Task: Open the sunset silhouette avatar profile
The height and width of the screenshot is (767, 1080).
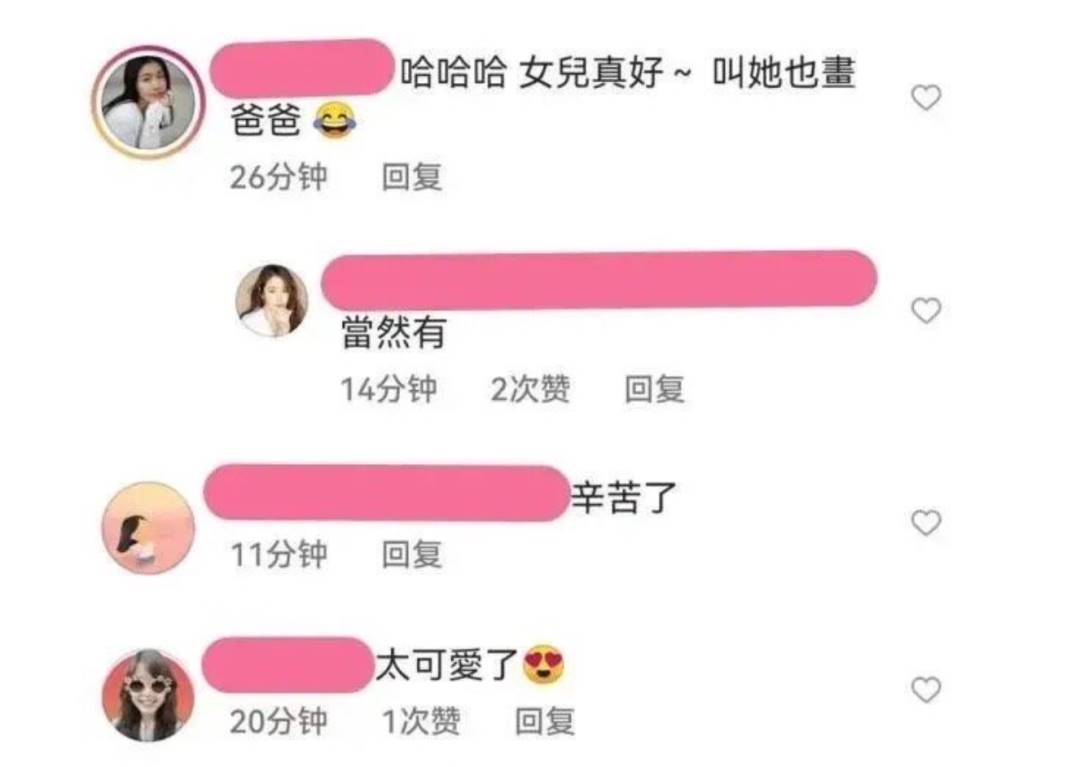Action: pyautogui.click(x=148, y=527)
